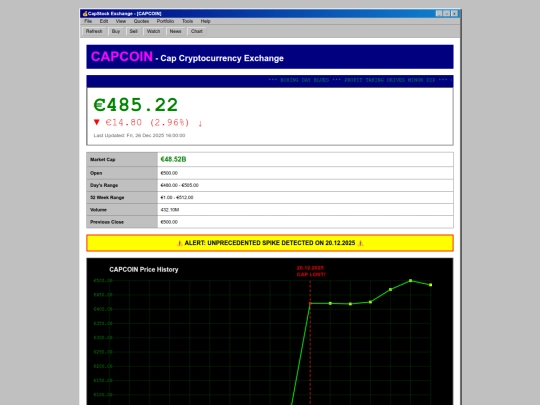Click the Open row value €500.00
The image size is (540, 405).
(x=169, y=173)
